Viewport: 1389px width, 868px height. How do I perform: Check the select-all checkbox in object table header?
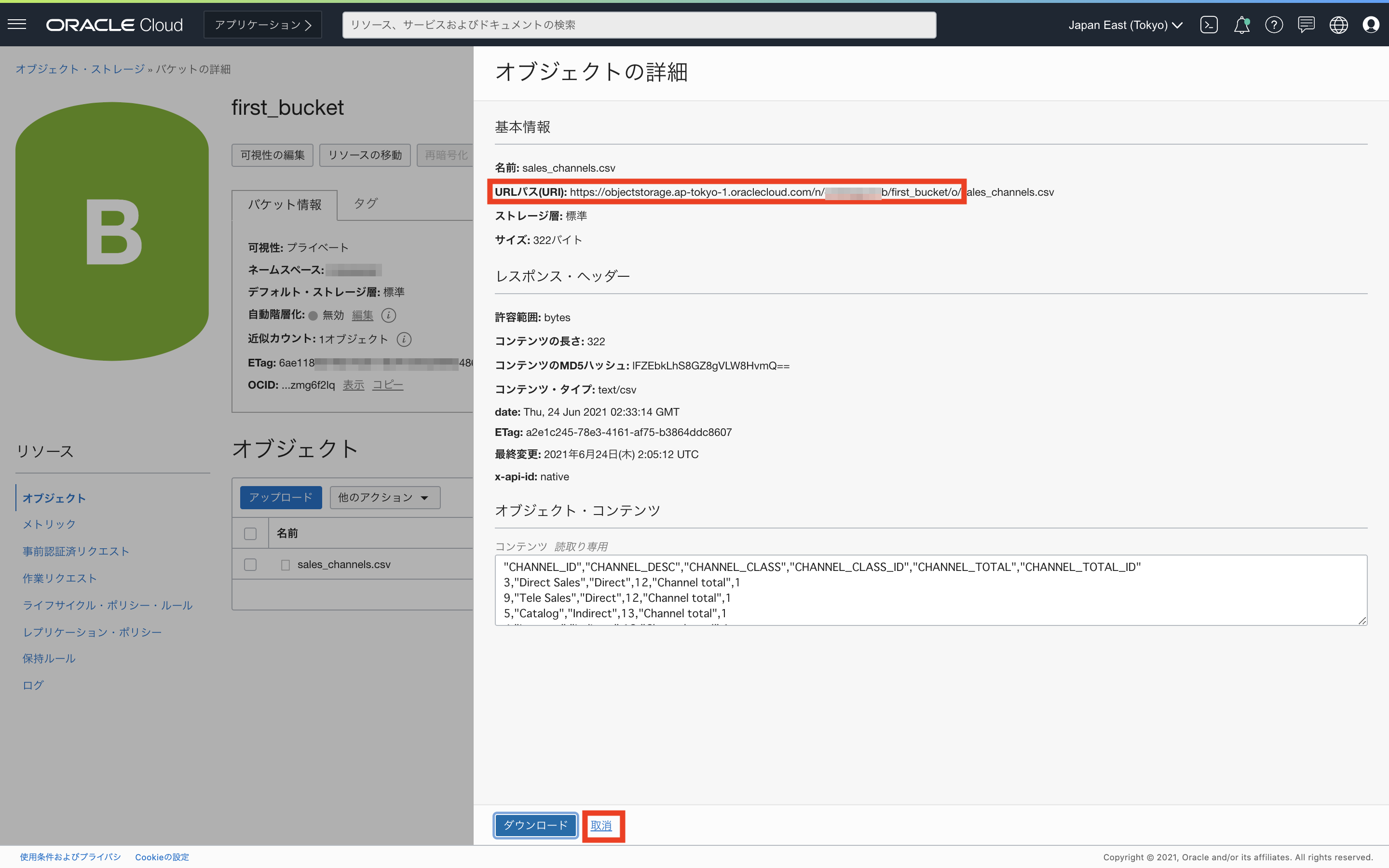point(250,533)
